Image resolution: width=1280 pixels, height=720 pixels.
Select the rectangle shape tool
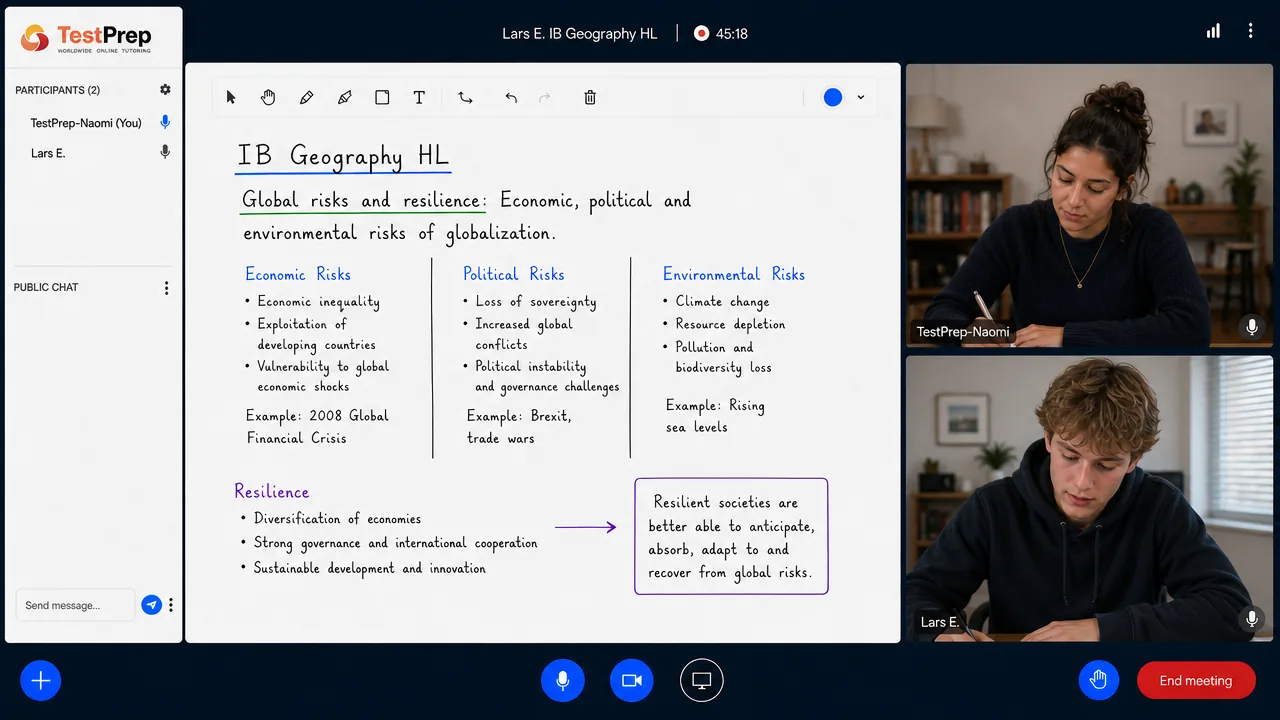pyautogui.click(x=382, y=97)
